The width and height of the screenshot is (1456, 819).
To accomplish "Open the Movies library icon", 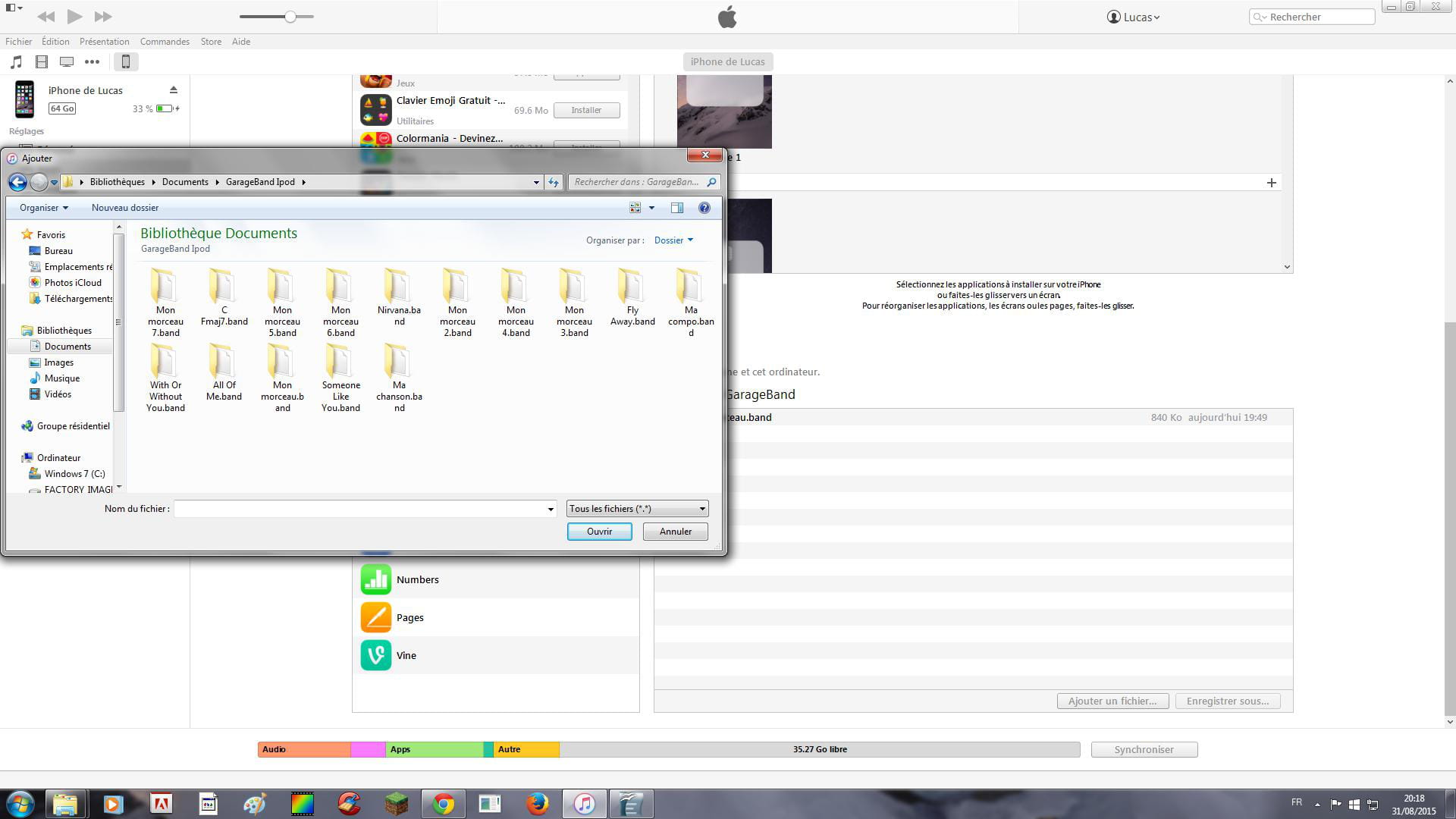I will tap(42, 62).
